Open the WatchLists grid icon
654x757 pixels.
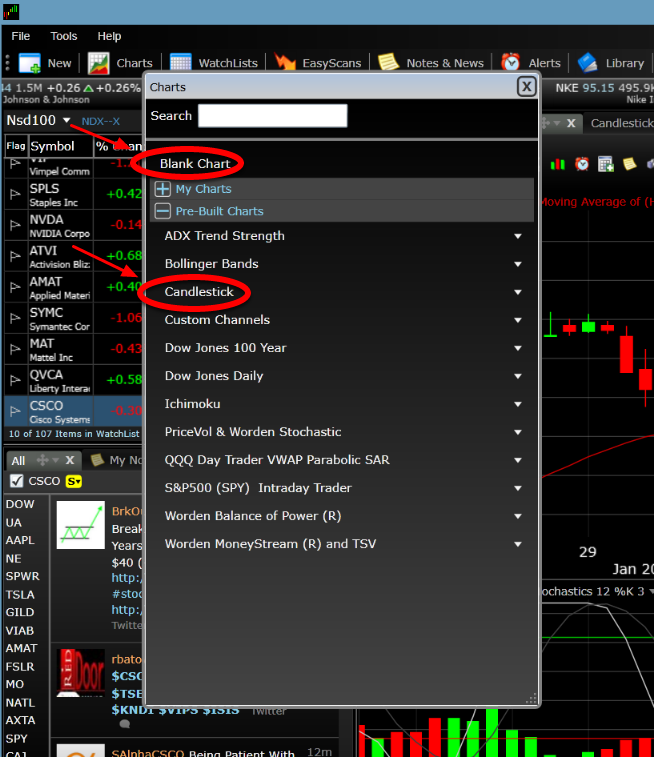tap(181, 63)
